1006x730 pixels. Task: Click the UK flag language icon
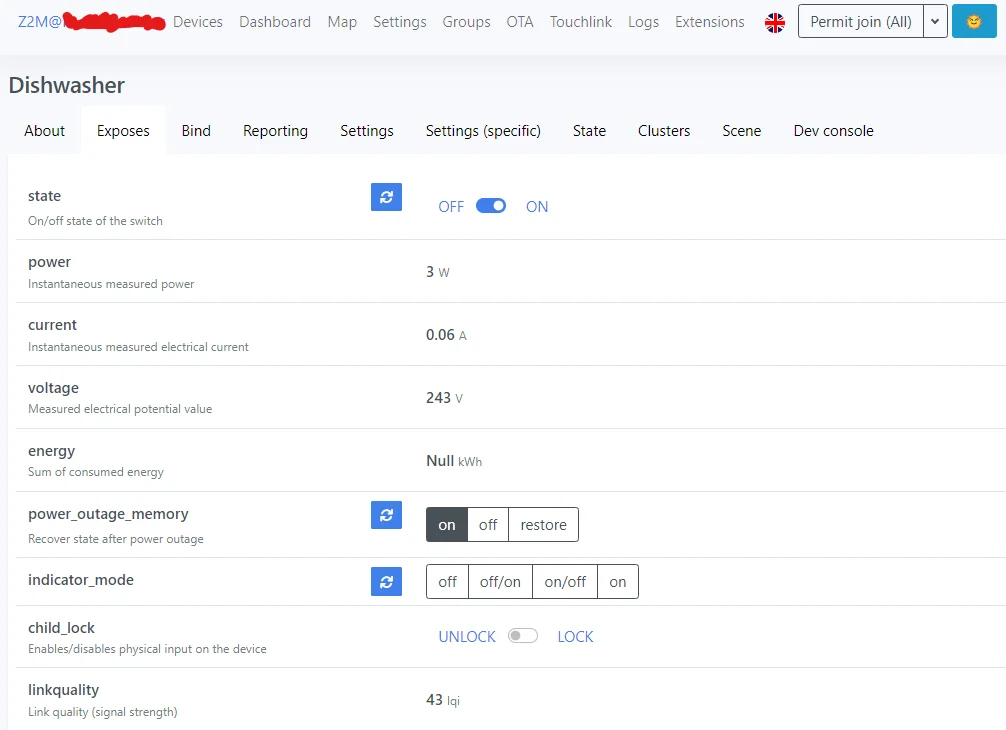click(775, 23)
